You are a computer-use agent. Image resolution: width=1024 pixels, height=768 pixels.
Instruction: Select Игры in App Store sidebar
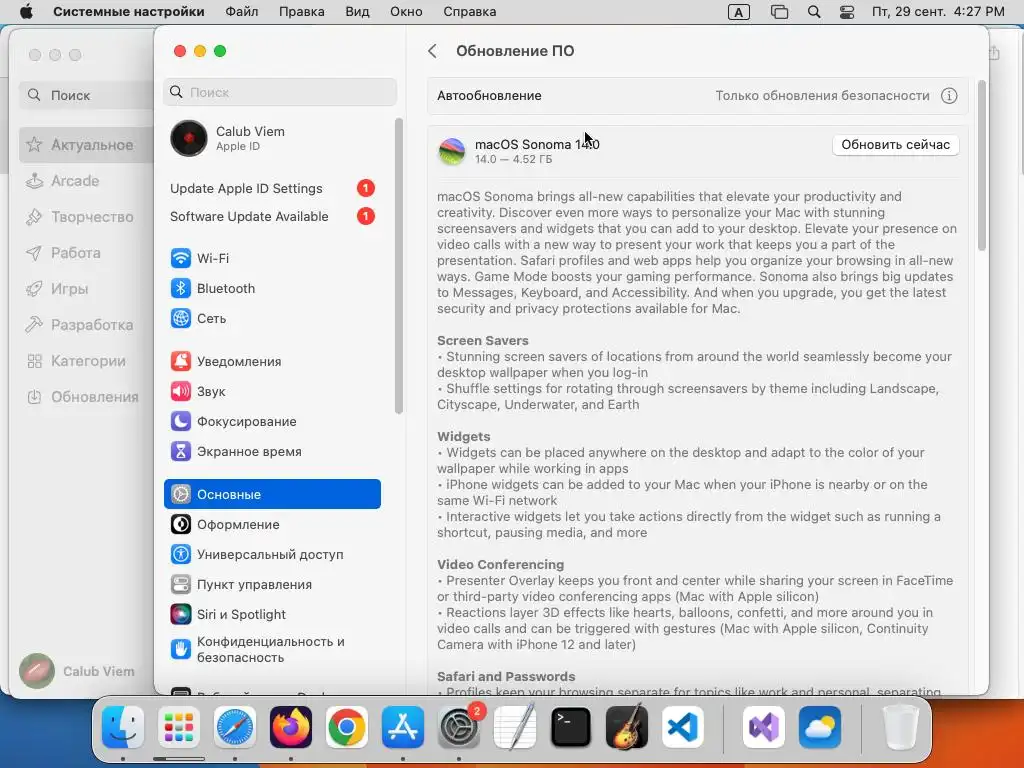(86, 289)
